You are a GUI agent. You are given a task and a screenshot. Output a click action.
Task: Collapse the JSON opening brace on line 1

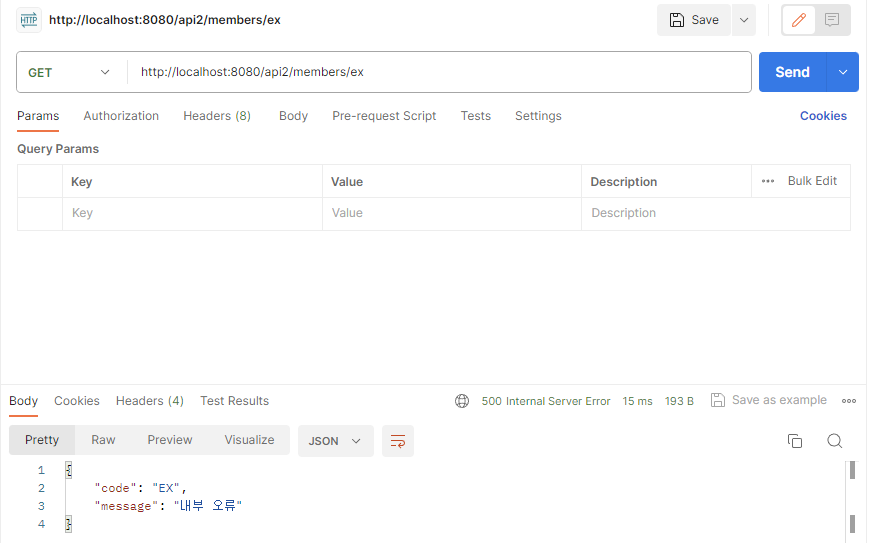pos(69,470)
